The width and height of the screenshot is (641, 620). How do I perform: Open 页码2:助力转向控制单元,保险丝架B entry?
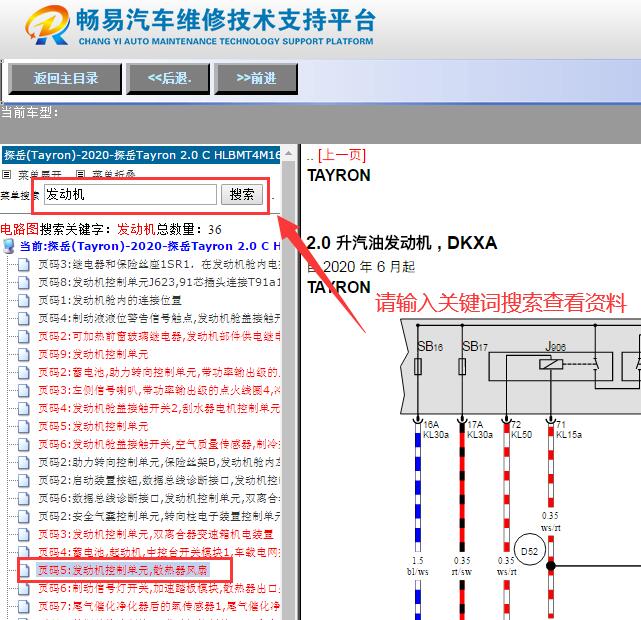click(159, 462)
